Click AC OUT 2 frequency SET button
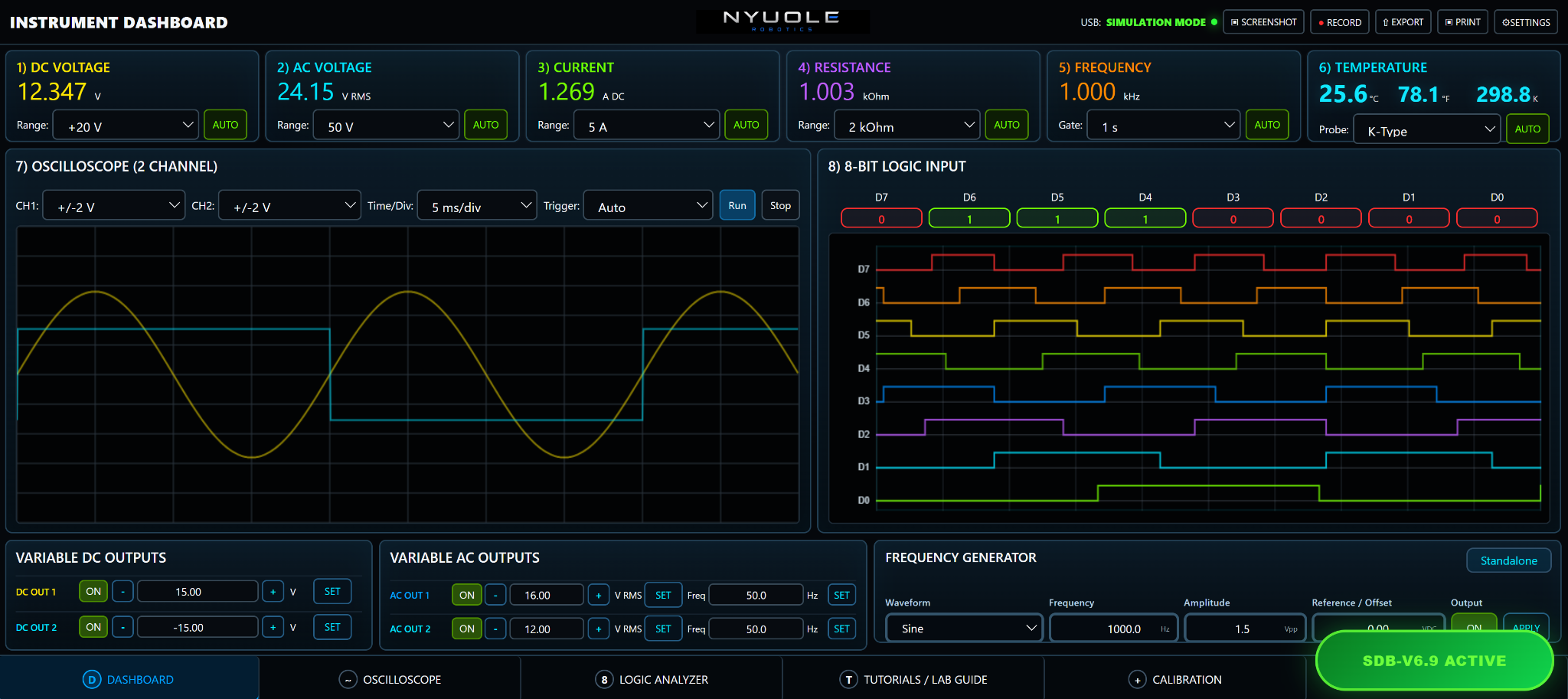 [841, 629]
